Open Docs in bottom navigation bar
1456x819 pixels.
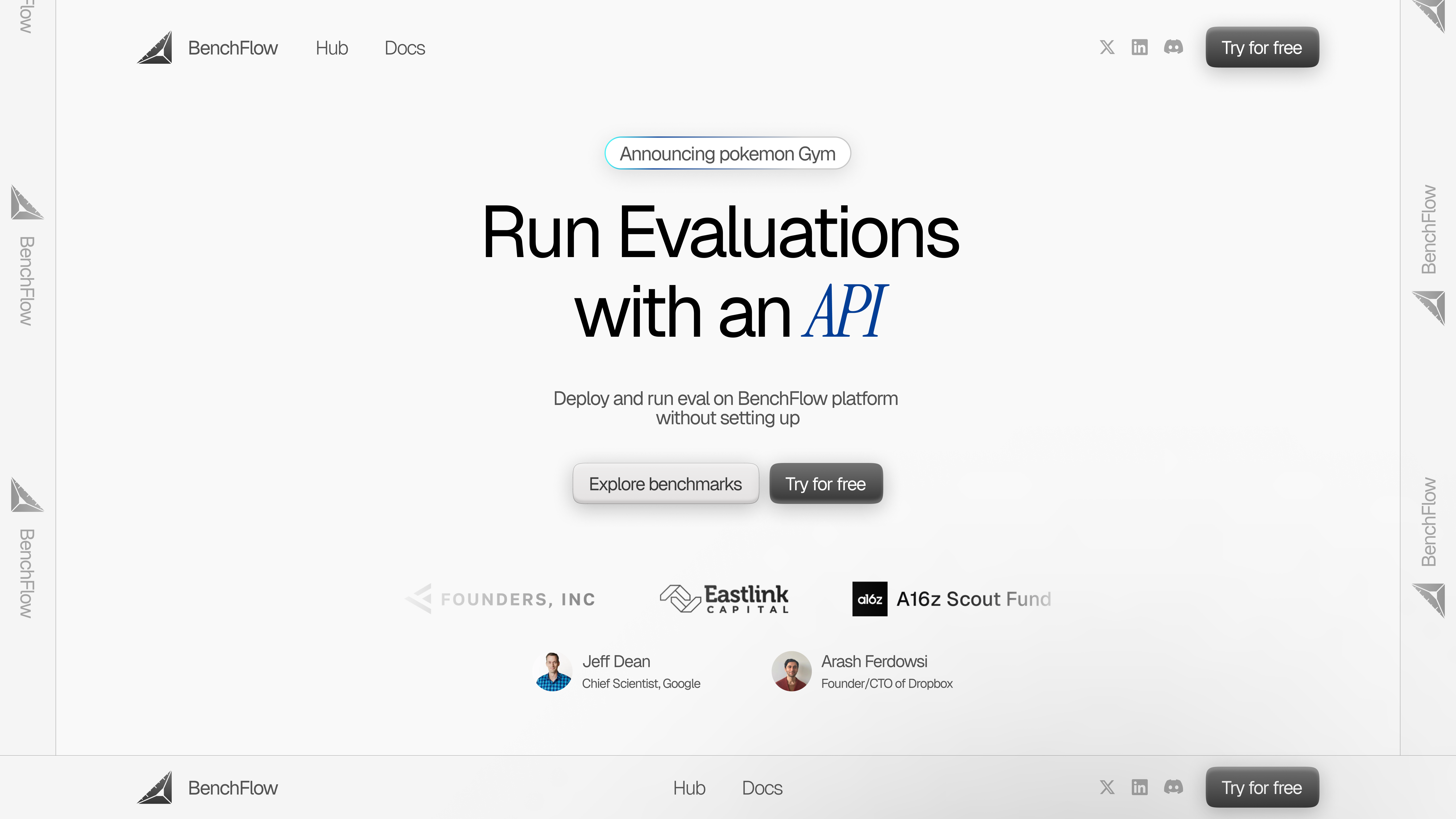762,788
